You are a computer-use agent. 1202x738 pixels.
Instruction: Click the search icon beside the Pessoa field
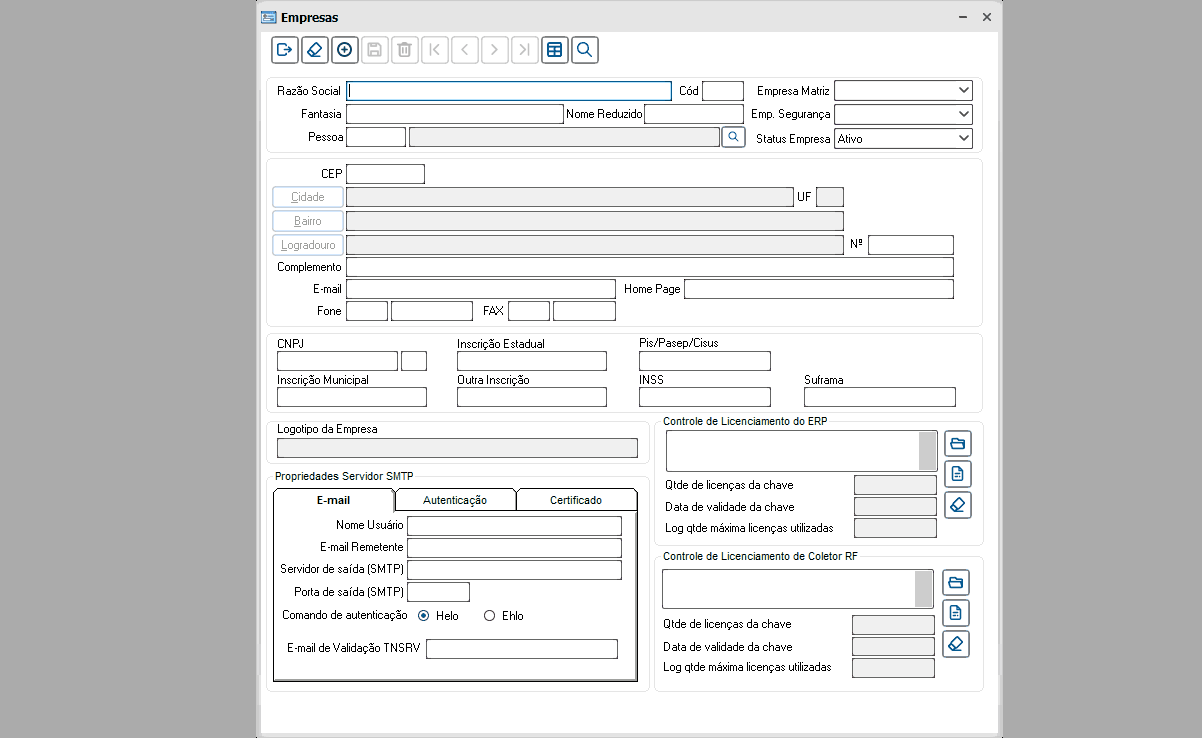click(734, 137)
